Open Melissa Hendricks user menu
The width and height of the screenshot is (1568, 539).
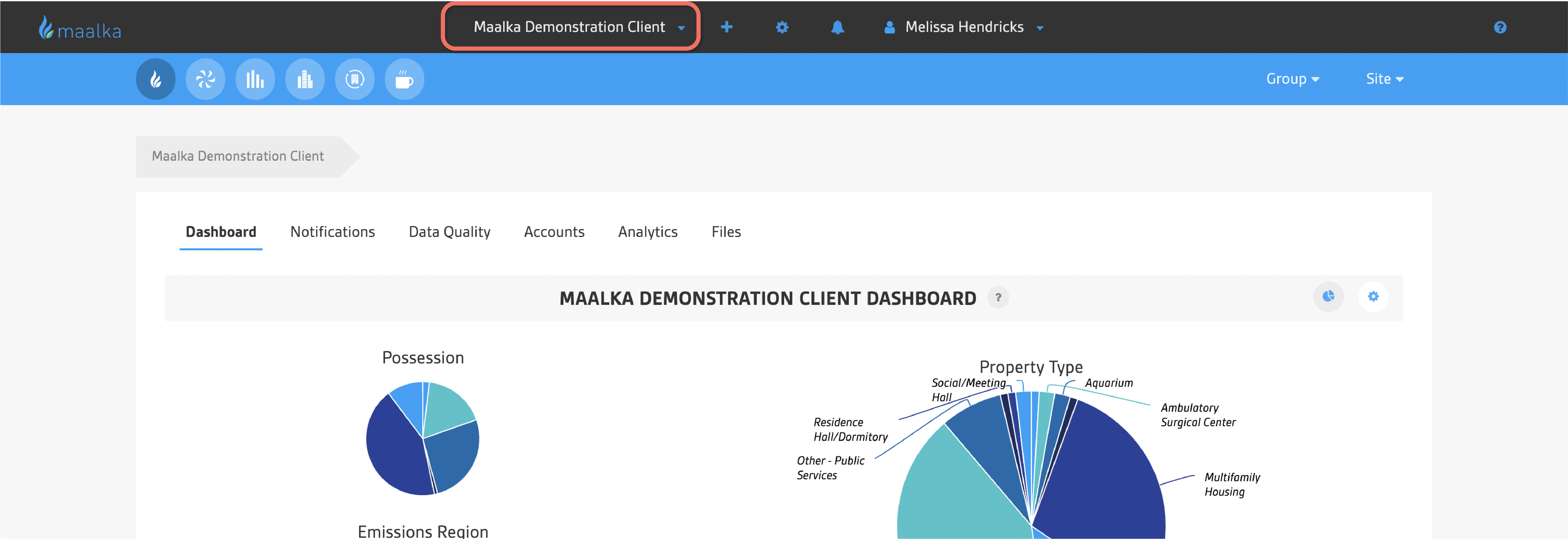(x=964, y=27)
